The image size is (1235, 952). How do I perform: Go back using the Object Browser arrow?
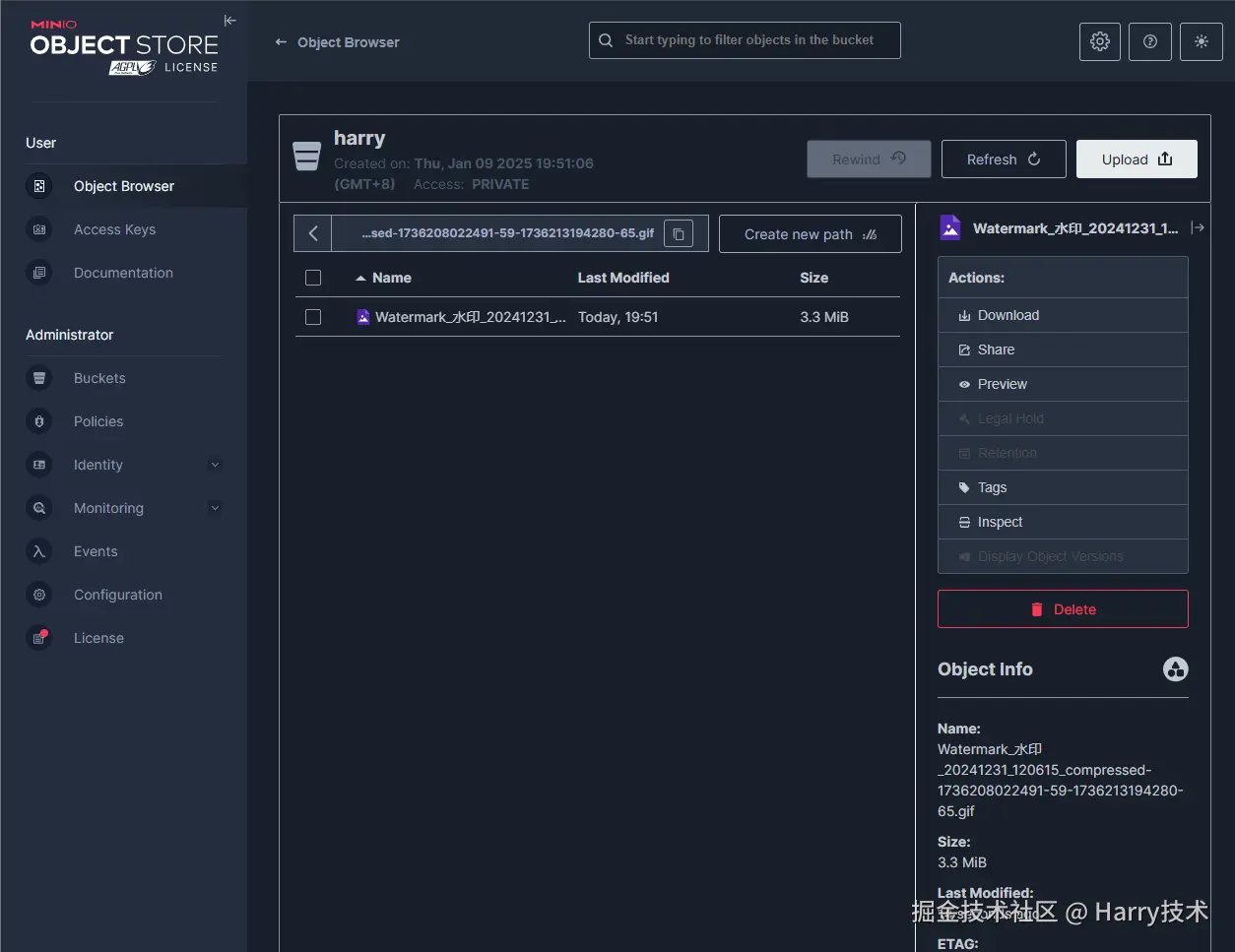click(281, 42)
